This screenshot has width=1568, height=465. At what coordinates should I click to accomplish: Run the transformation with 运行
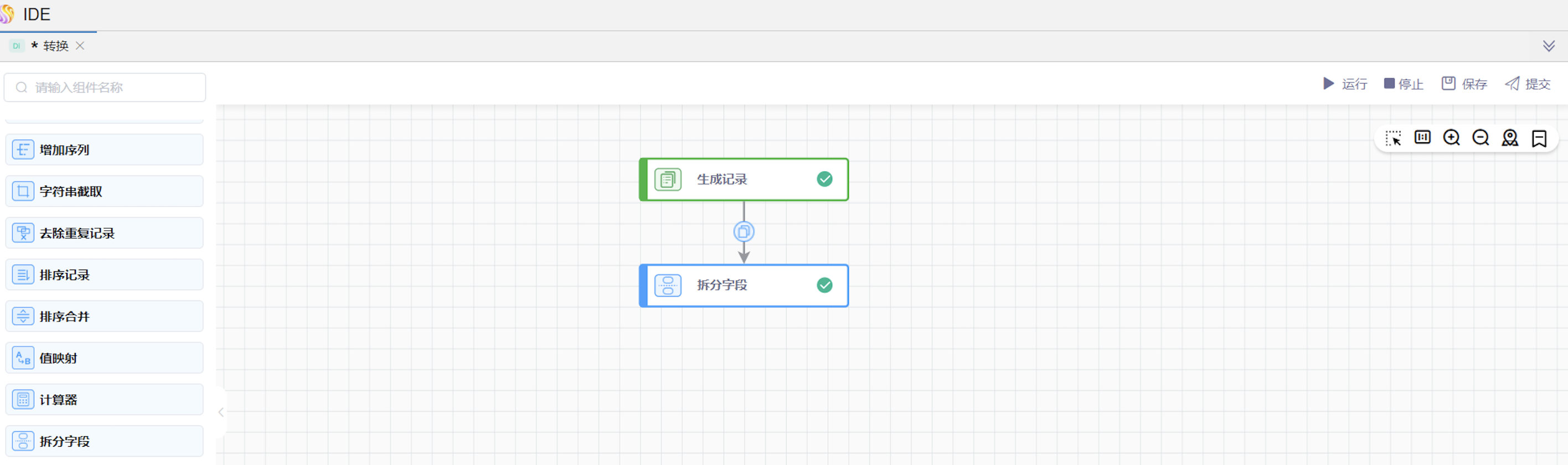click(x=1345, y=84)
